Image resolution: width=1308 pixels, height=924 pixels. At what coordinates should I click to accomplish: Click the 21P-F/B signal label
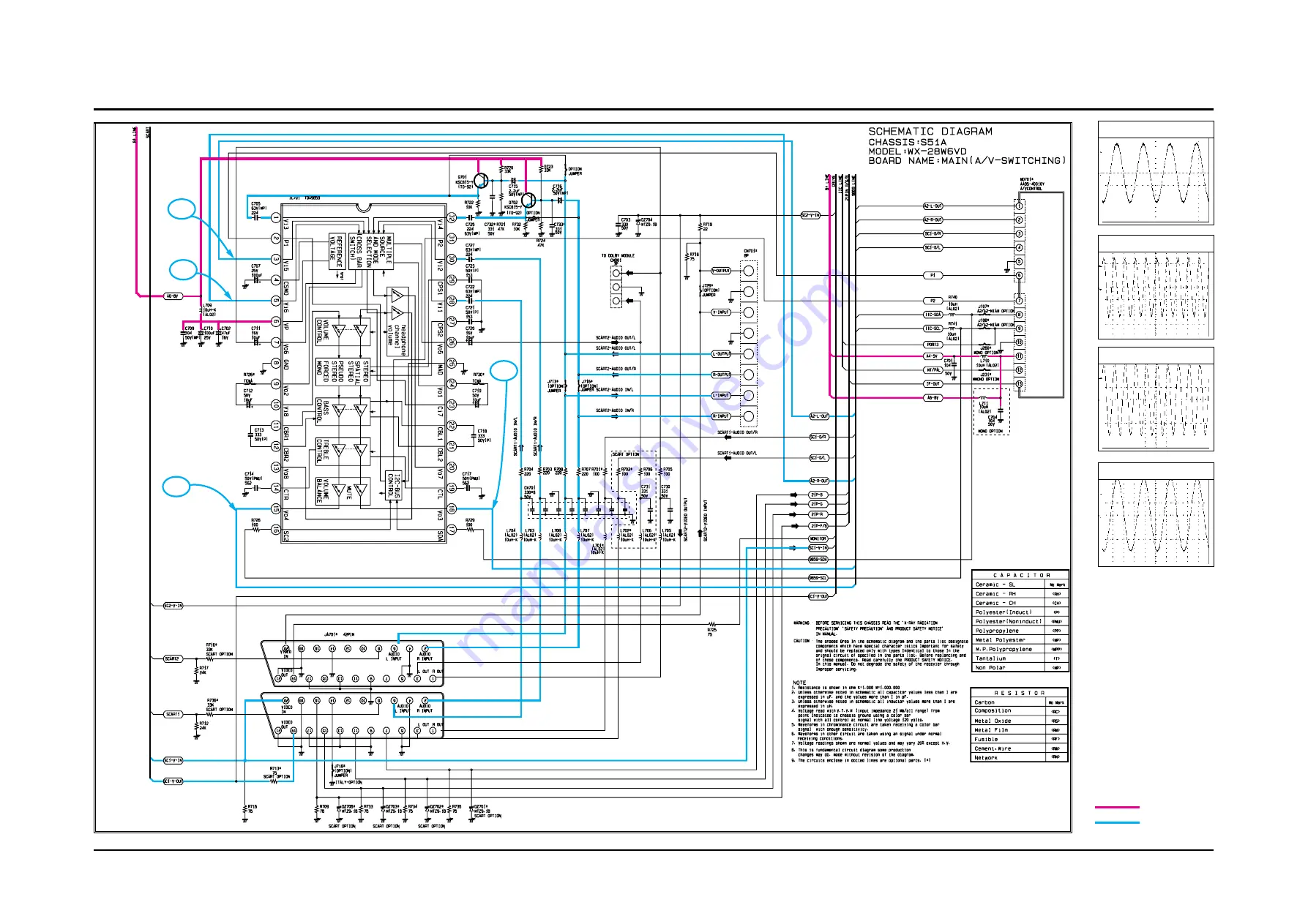point(818,525)
